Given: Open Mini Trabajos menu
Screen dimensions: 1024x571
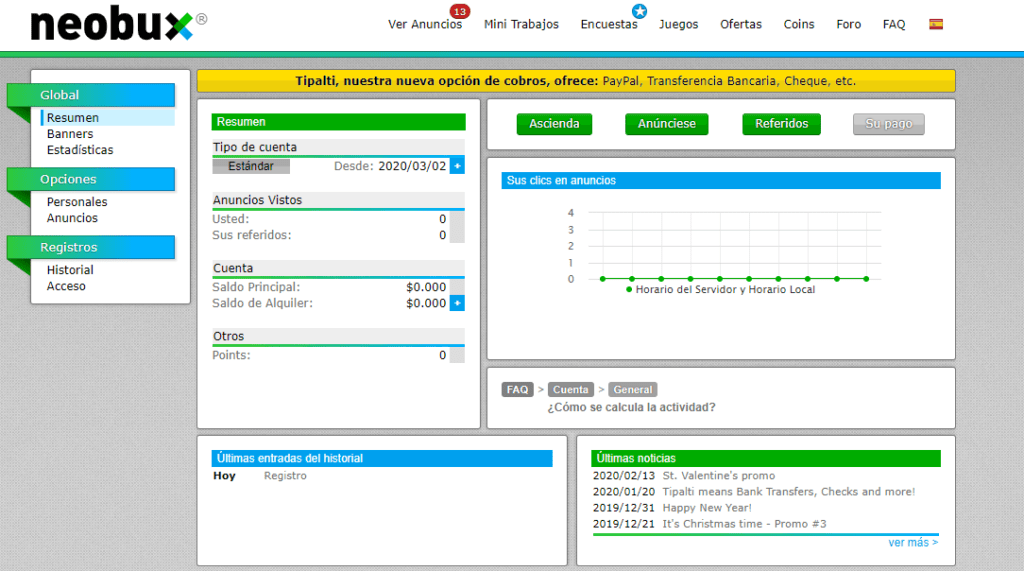Looking at the screenshot, I should click(521, 24).
